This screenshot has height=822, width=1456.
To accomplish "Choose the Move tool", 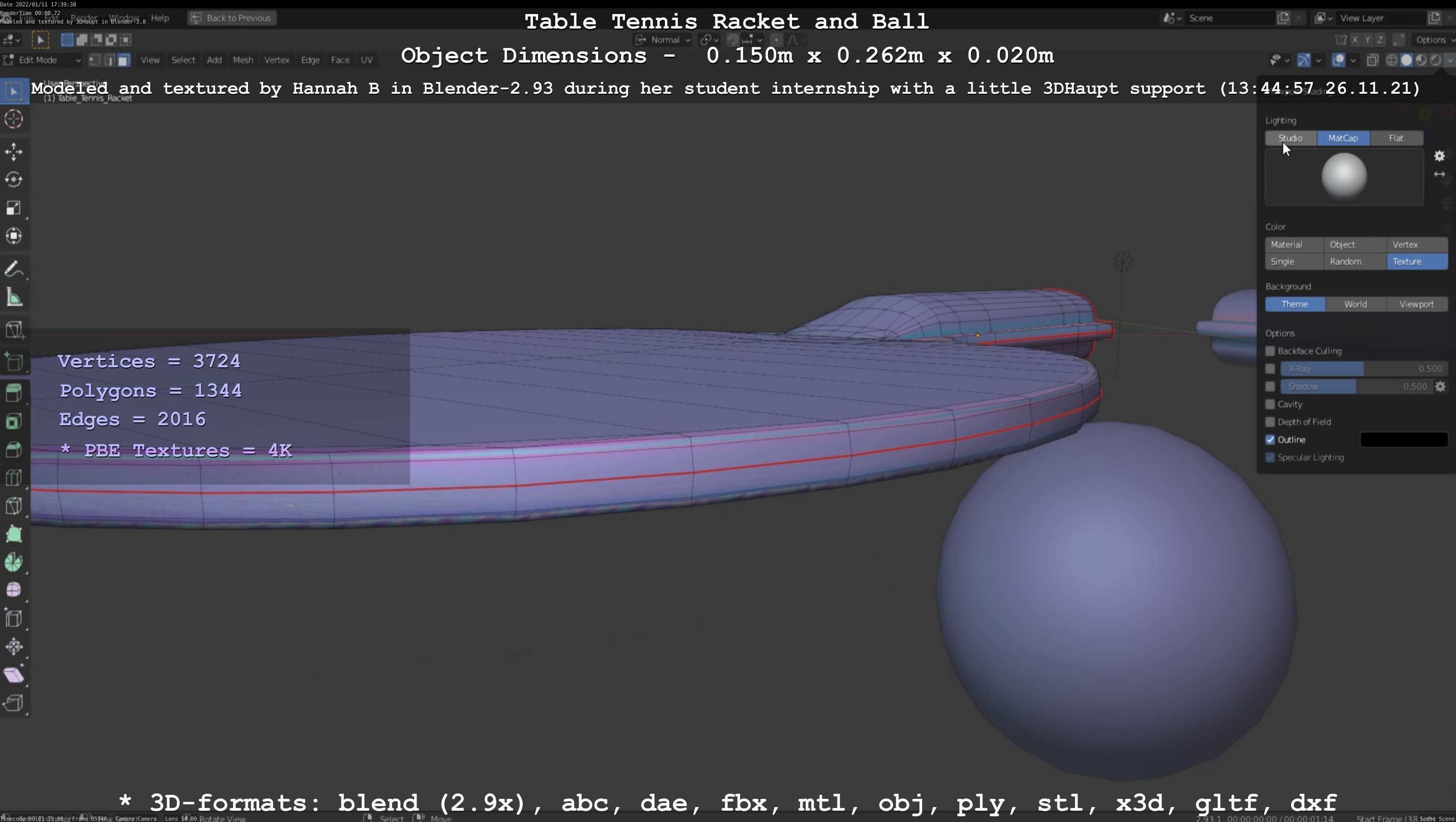I will [x=14, y=152].
